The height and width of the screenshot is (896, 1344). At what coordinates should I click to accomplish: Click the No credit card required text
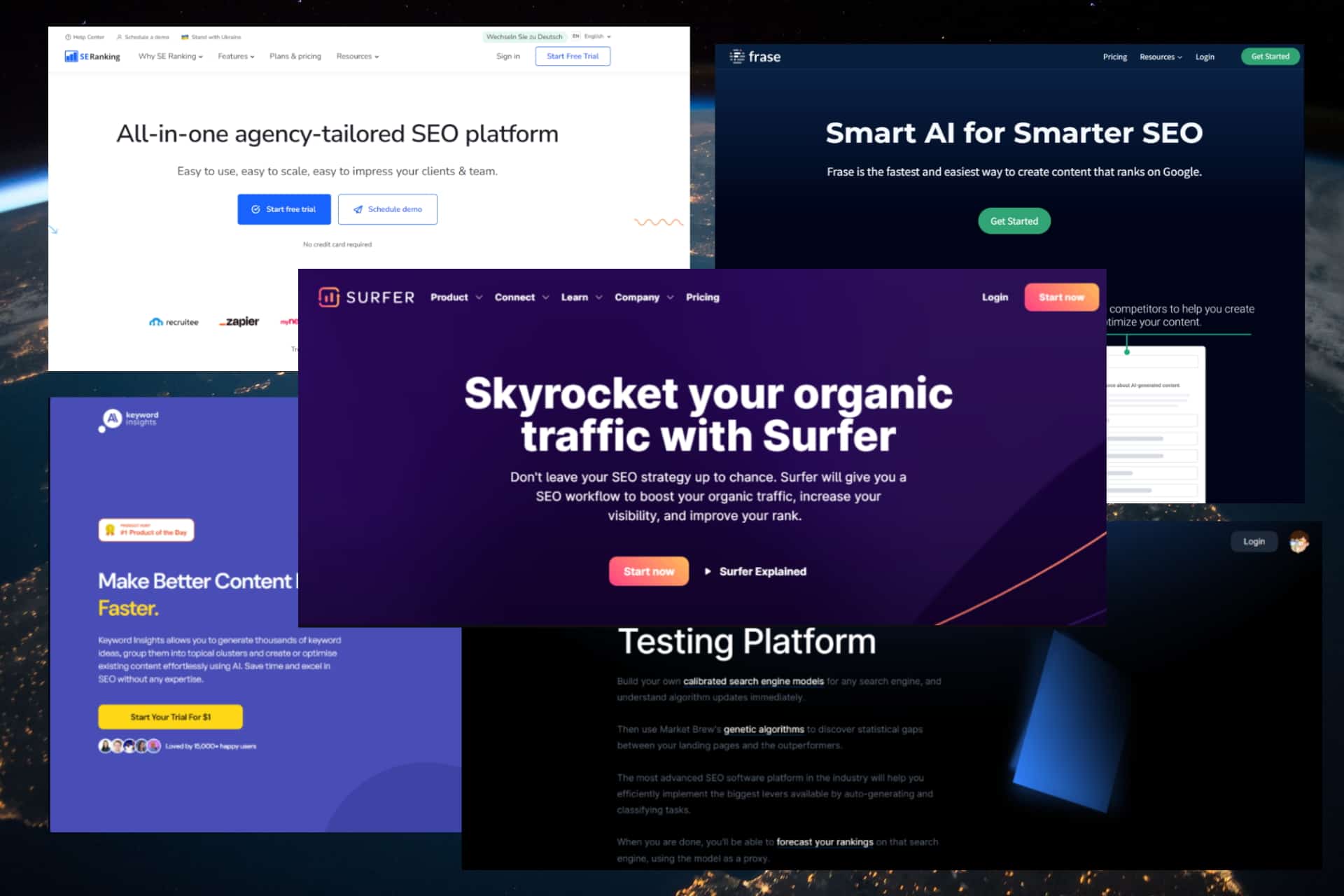tap(337, 244)
